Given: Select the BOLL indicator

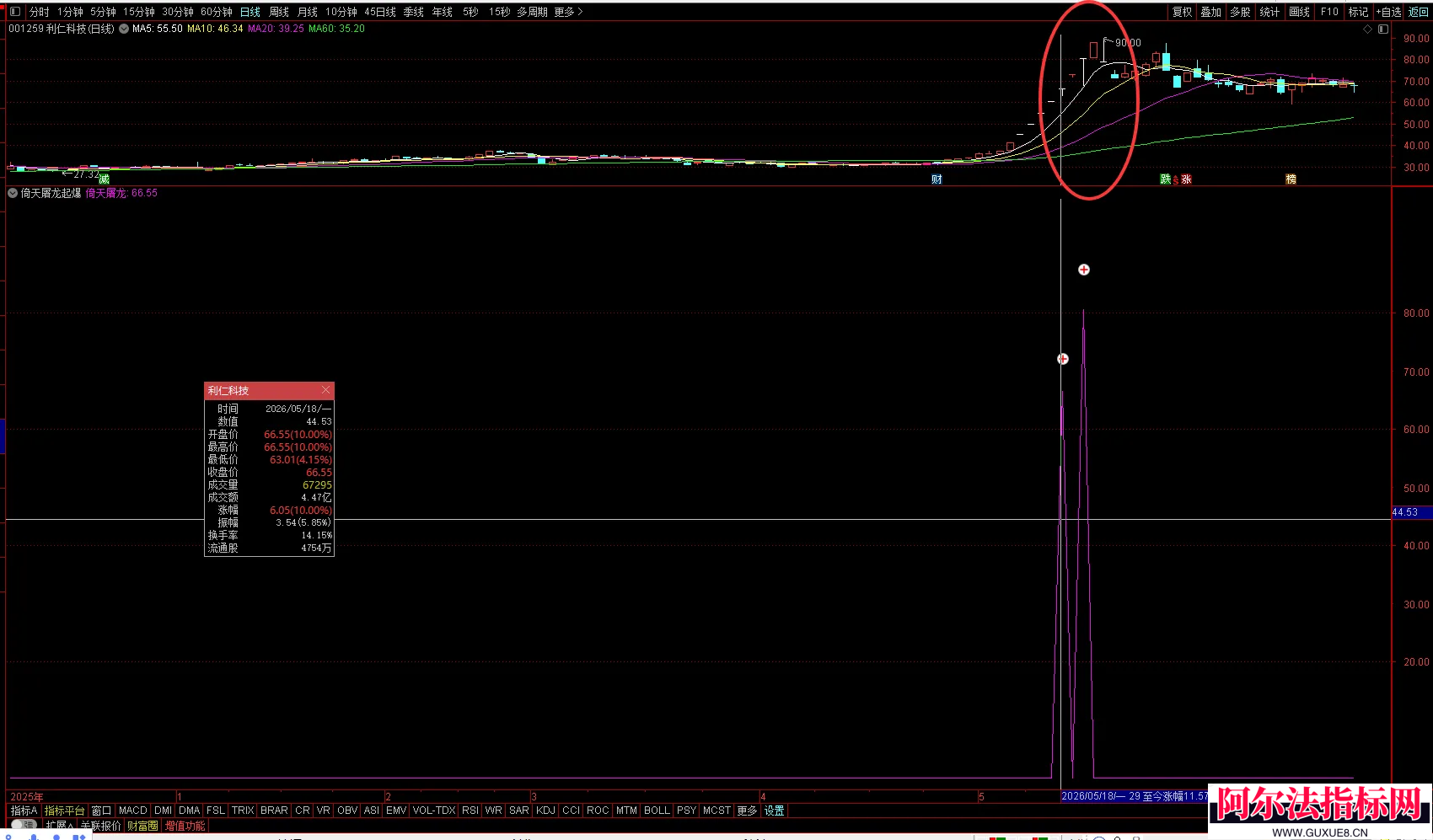Looking at the screenshot, I should pos(657,811).
